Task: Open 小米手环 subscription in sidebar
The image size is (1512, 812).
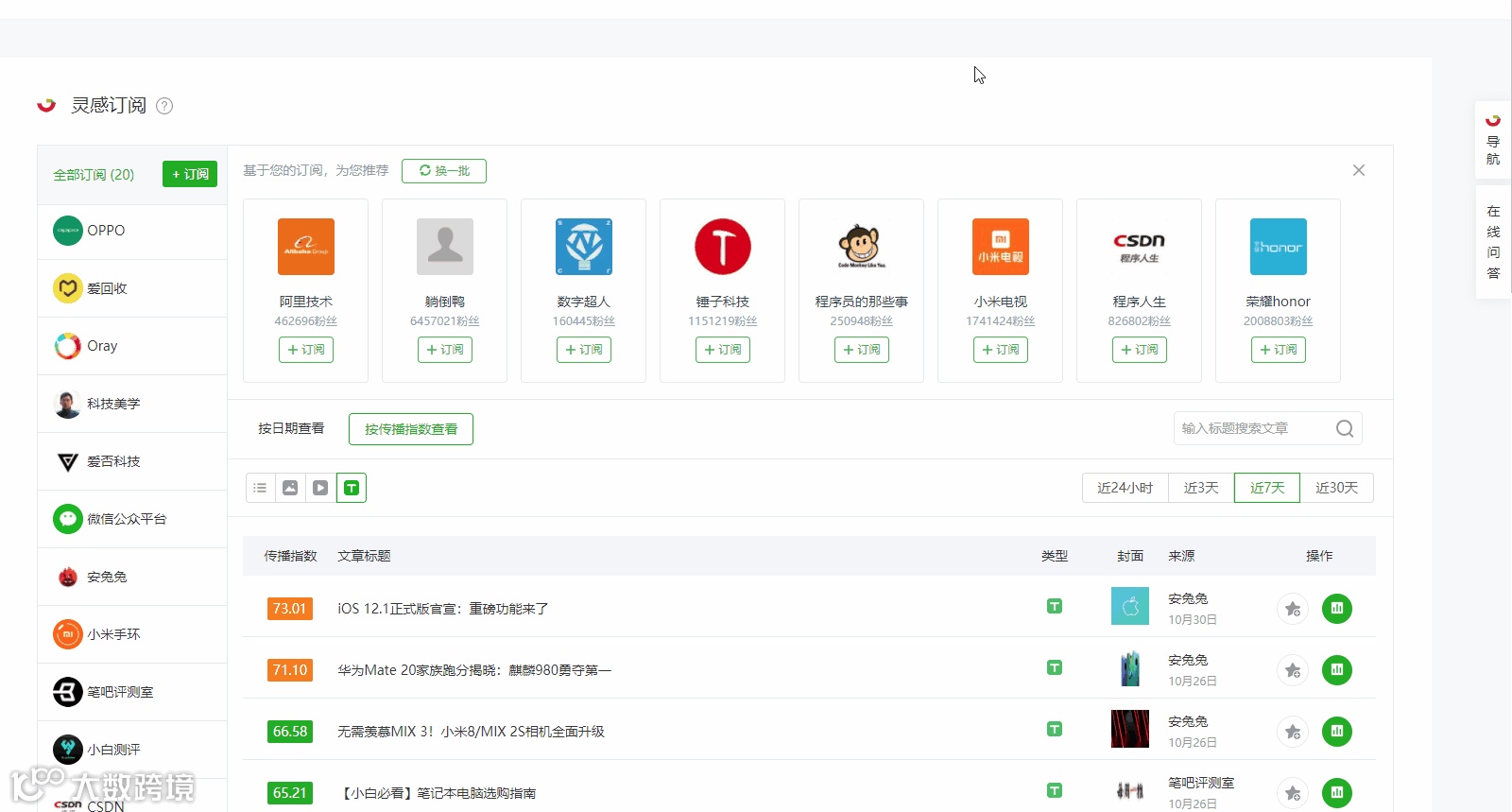Action: pos(132,634)
